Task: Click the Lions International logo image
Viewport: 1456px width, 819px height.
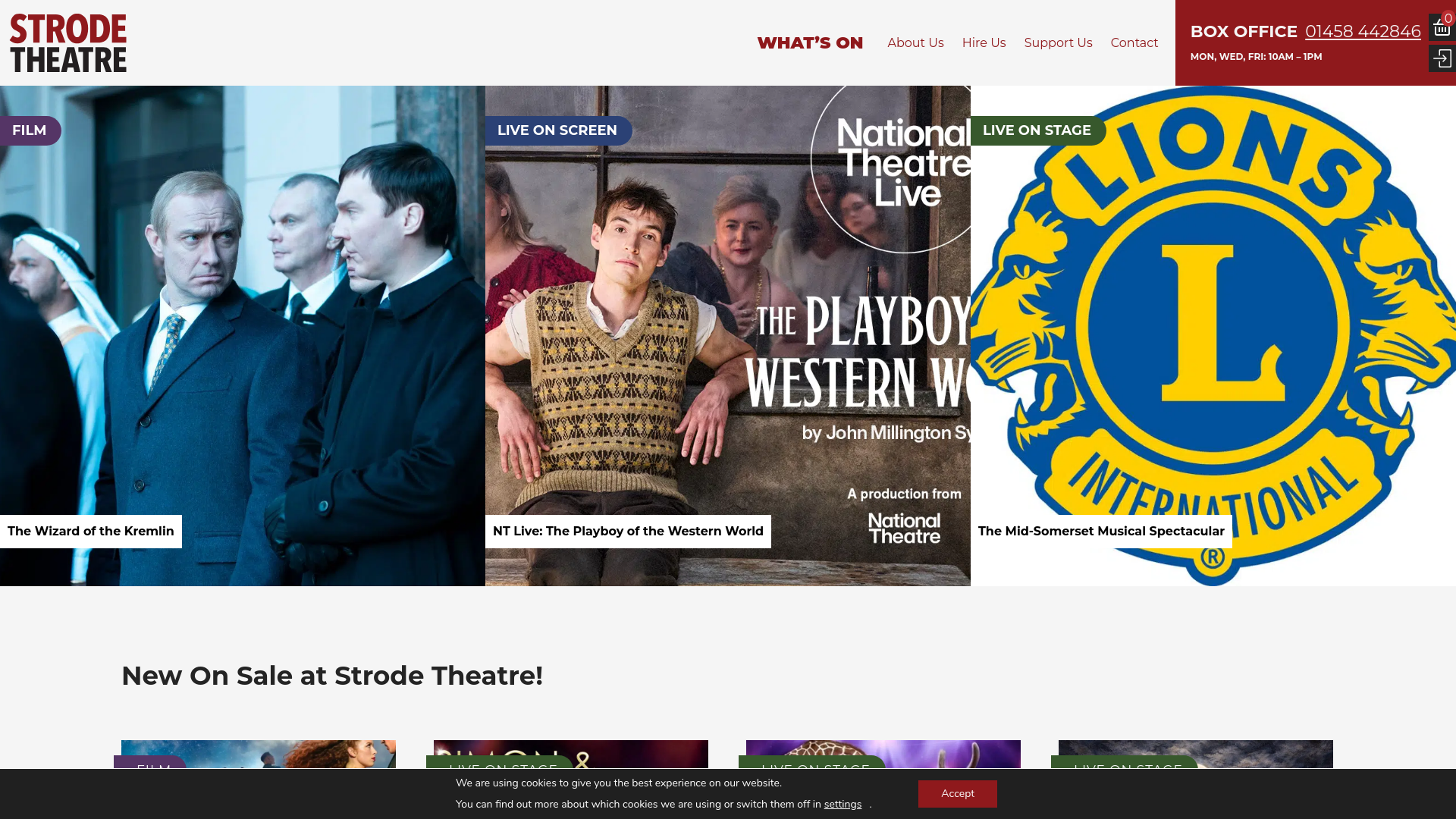Action: pos(1213,336)
